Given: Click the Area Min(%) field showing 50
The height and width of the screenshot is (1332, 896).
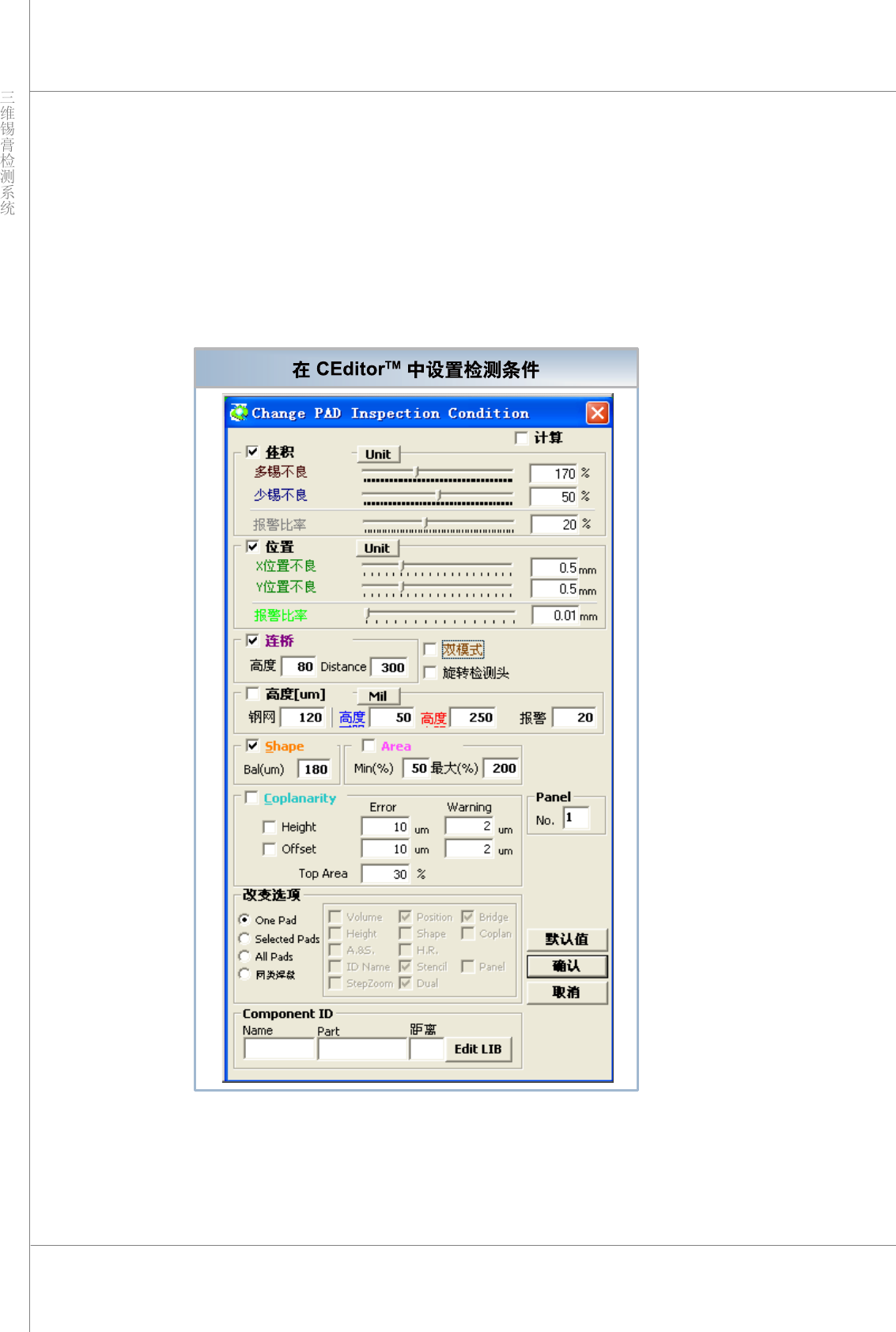Looking at the screenshot, I should 416,768.
